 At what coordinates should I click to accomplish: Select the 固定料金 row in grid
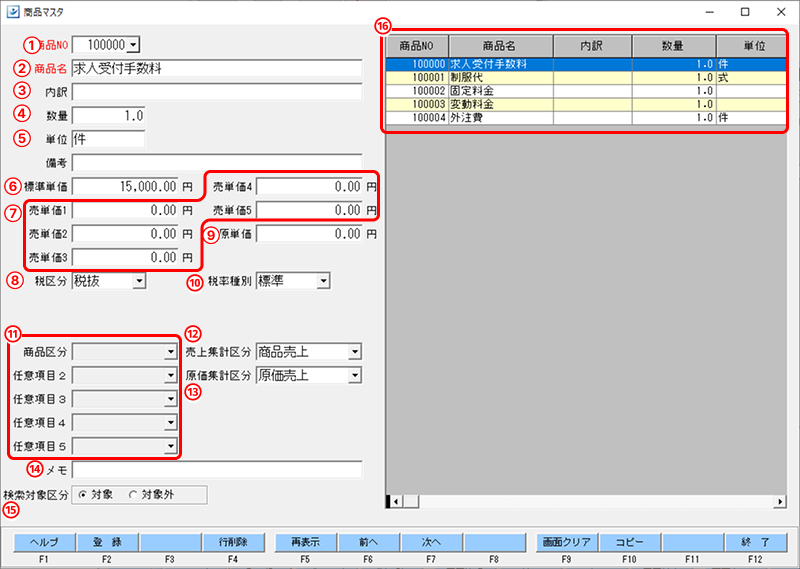pyautogui.click(x=586, y=91)
